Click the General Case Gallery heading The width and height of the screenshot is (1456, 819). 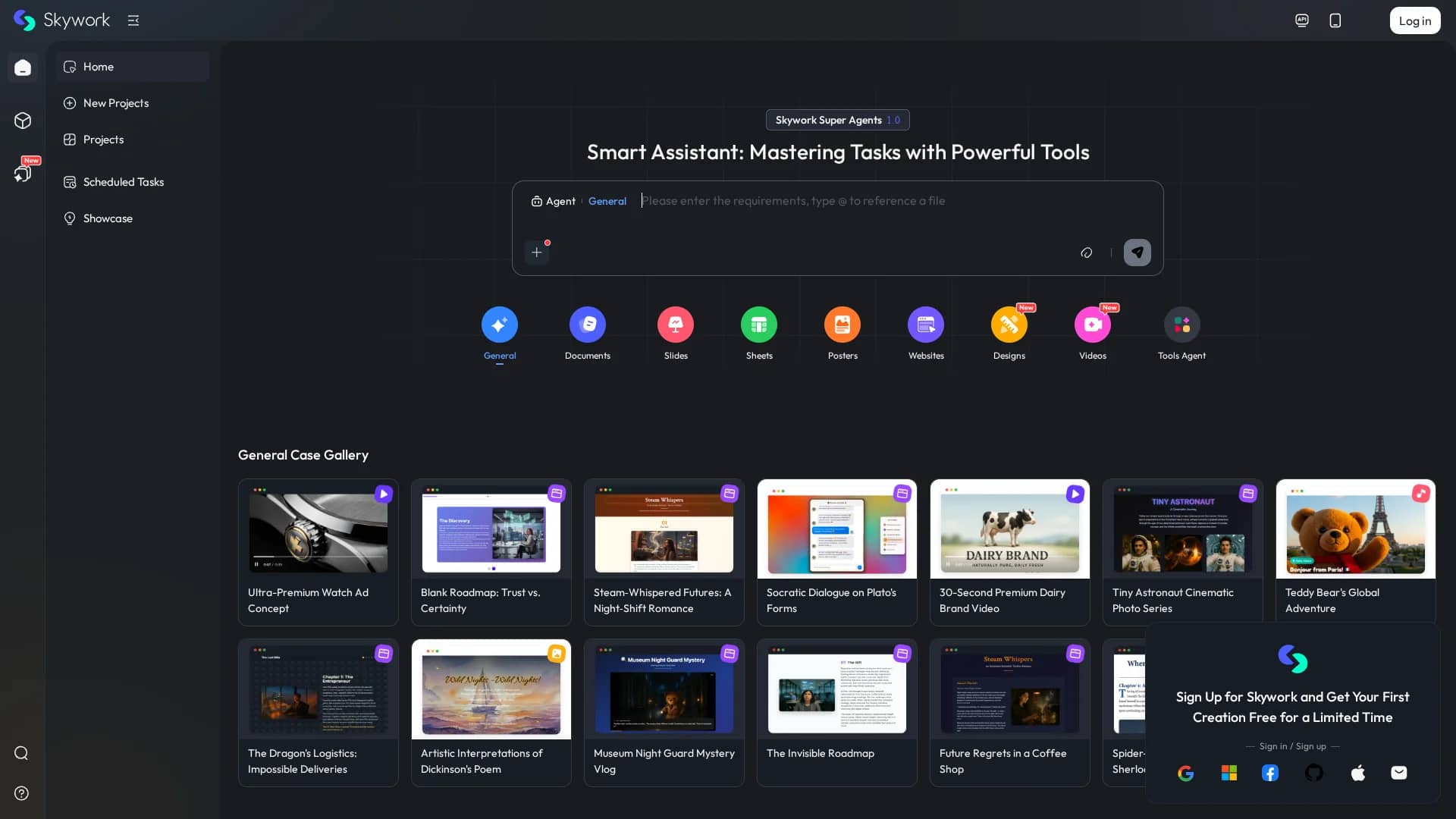303,455
